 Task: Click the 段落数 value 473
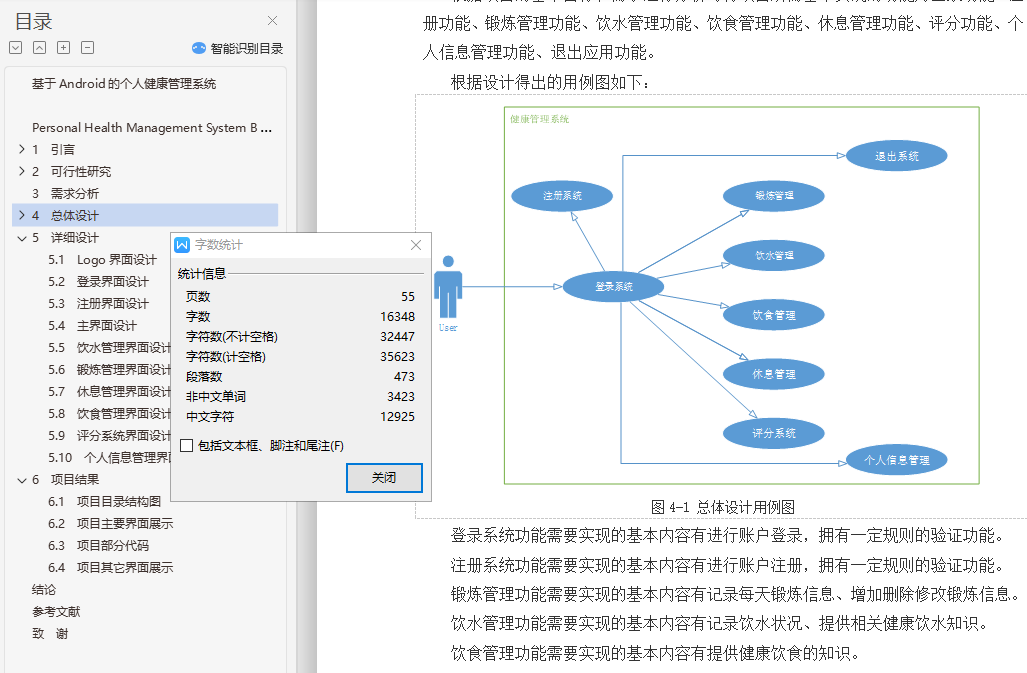pos(404,377)
